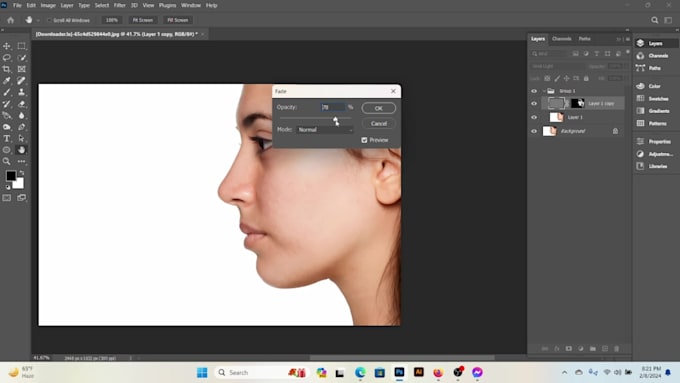Select the Path Selection tool

(21, 138)
